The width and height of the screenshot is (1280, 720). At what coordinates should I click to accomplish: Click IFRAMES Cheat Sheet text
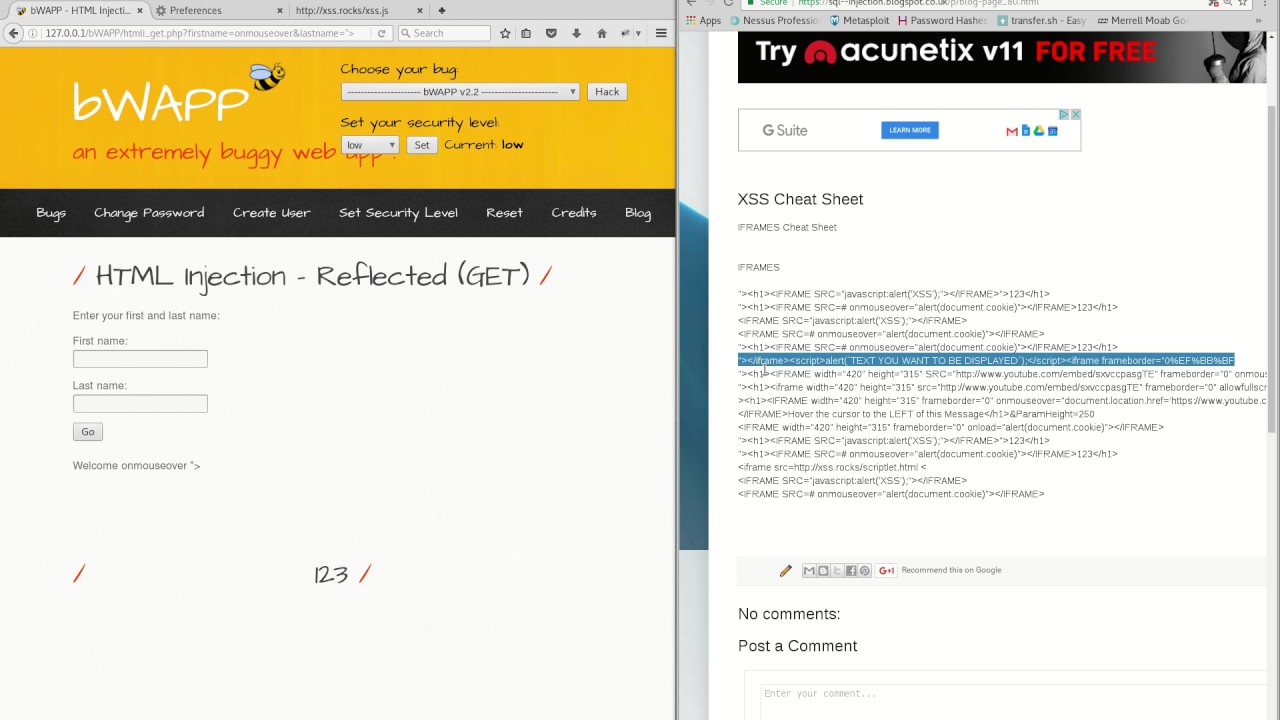pyautogui.click(x=787, y=227)
